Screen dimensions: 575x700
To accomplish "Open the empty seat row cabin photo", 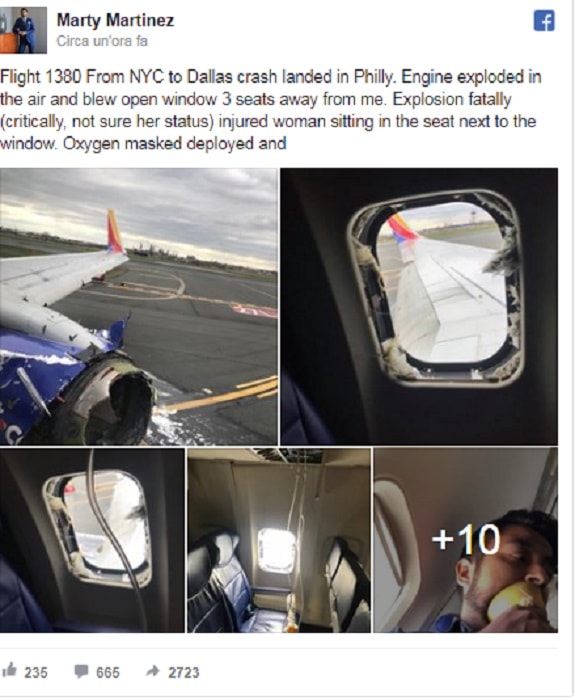I will (279, 540).
